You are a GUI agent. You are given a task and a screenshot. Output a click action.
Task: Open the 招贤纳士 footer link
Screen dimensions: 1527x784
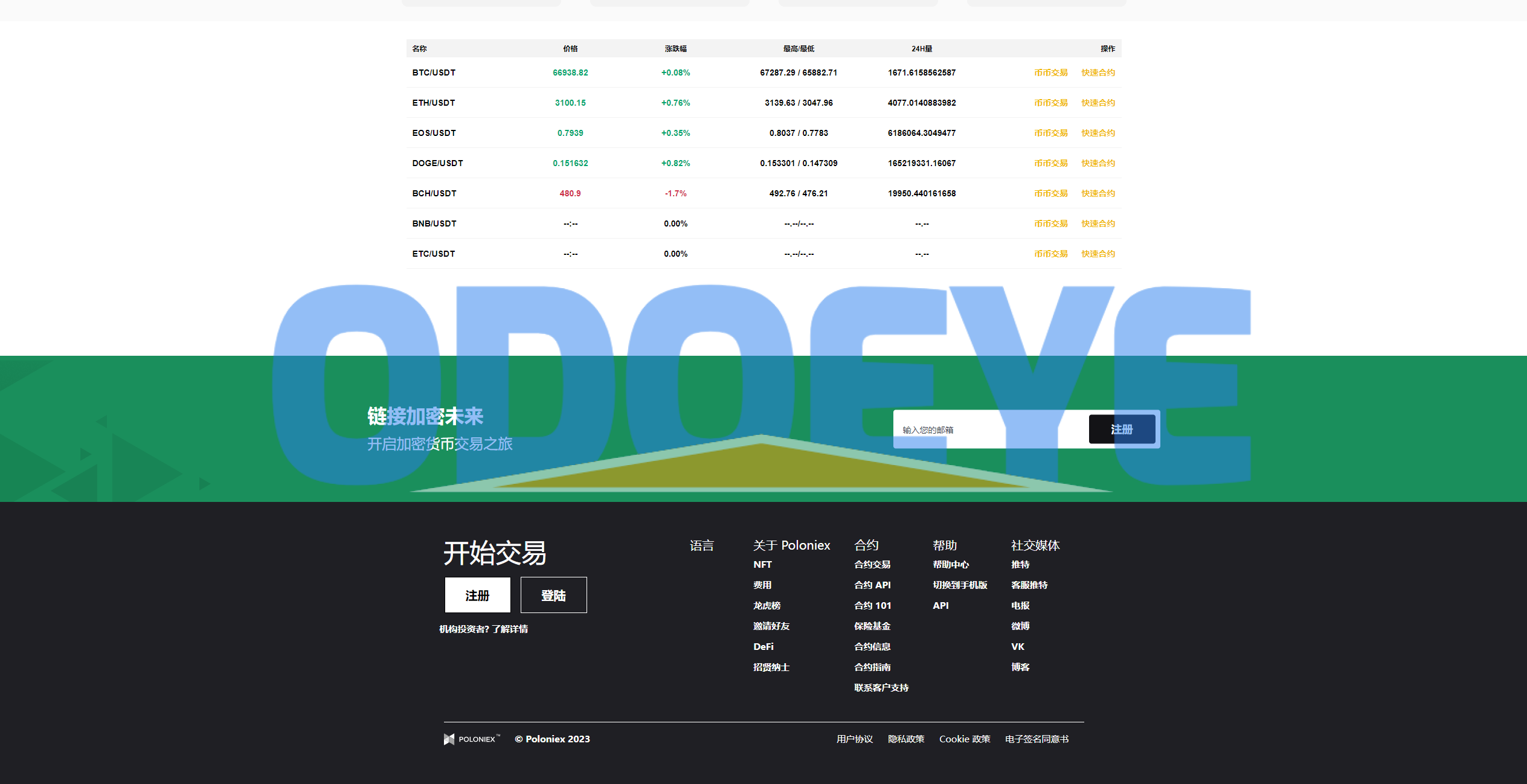tap(771, 667)
